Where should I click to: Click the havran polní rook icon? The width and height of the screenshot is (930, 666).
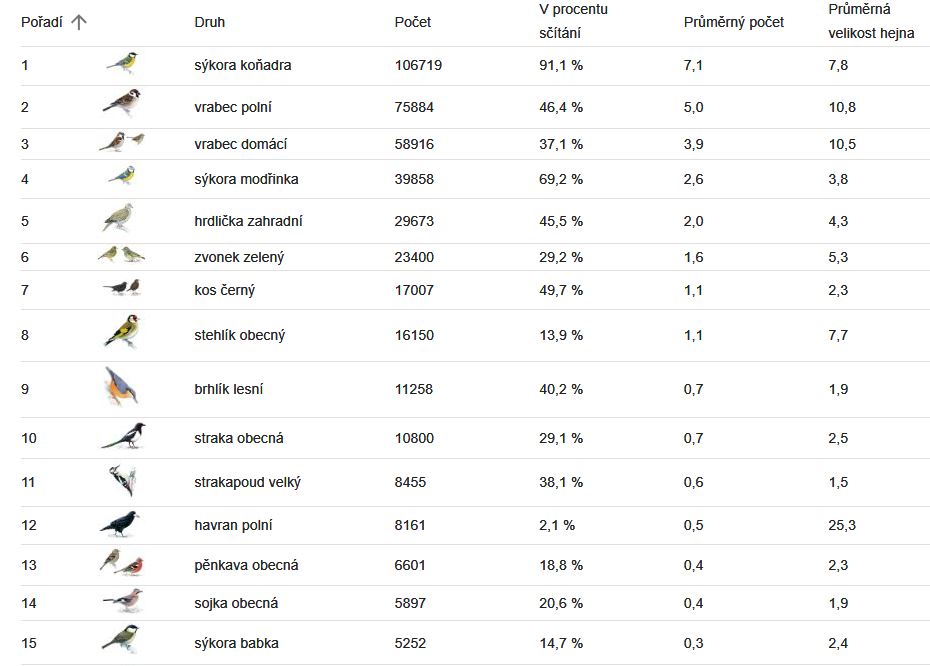[x=119, y=524]
